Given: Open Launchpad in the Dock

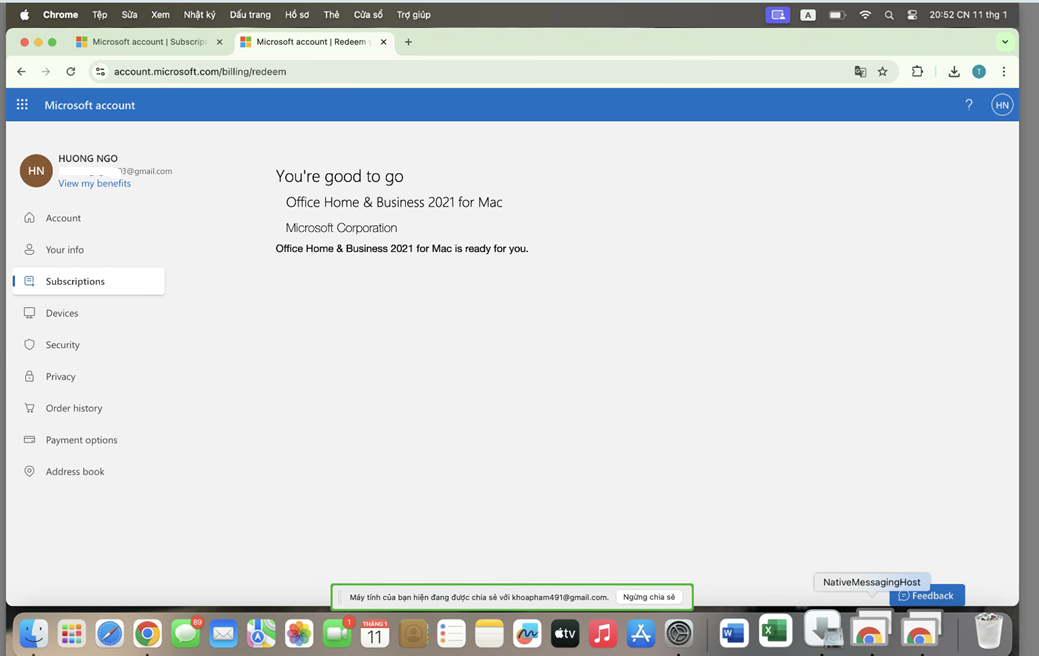Looking at the screenshot, I should pos(71,633).
